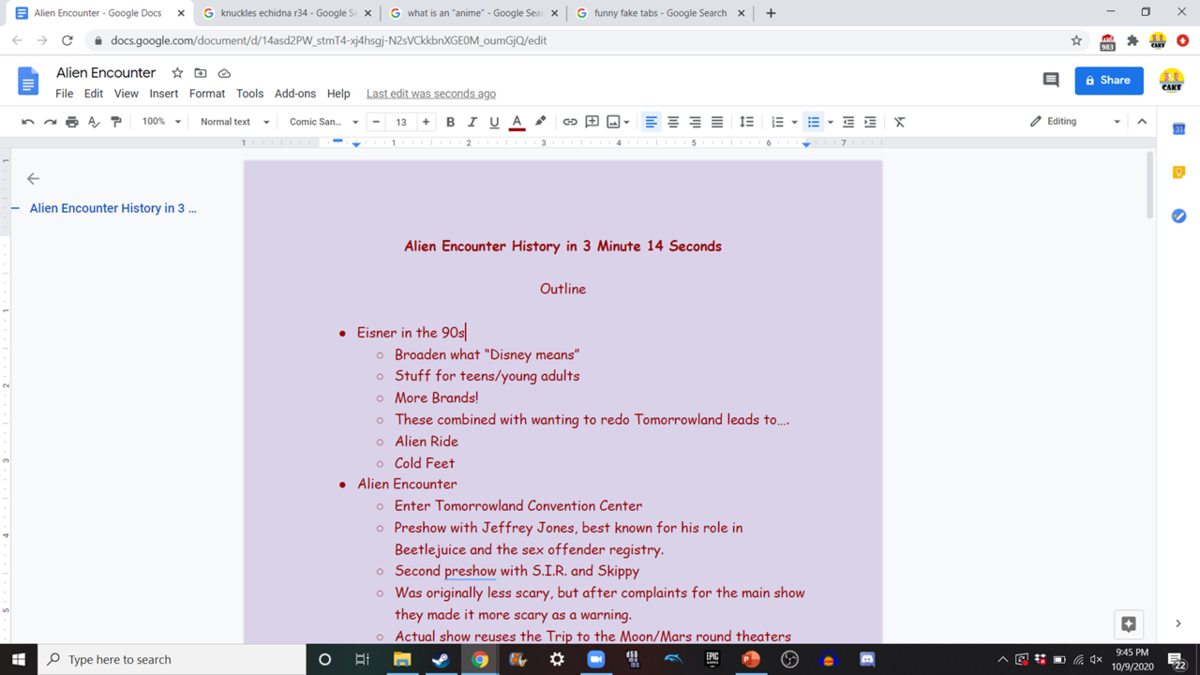The height and width of the screenshot is (675, 1200).
Task: Open comment history icon
Action: point(1051,80)
